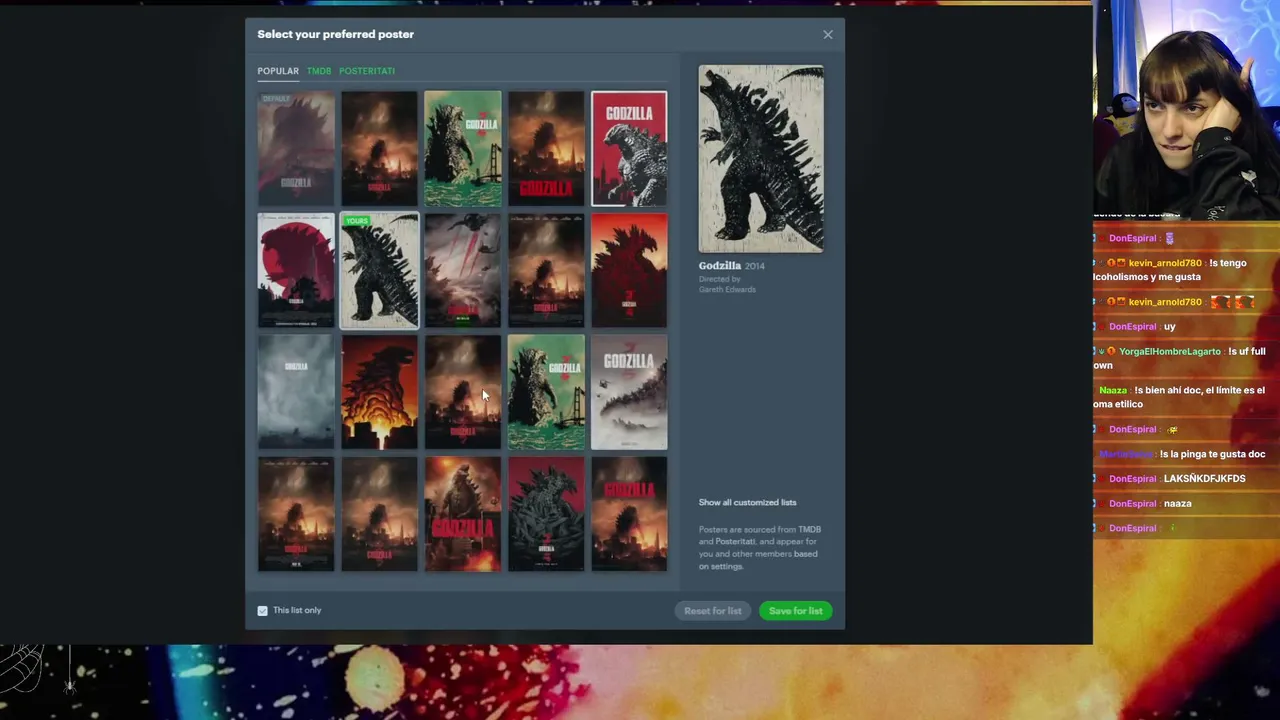Click the Posteritati link in the sourcing note
The width and height of the screenshot is (1280, 720).
735,542
